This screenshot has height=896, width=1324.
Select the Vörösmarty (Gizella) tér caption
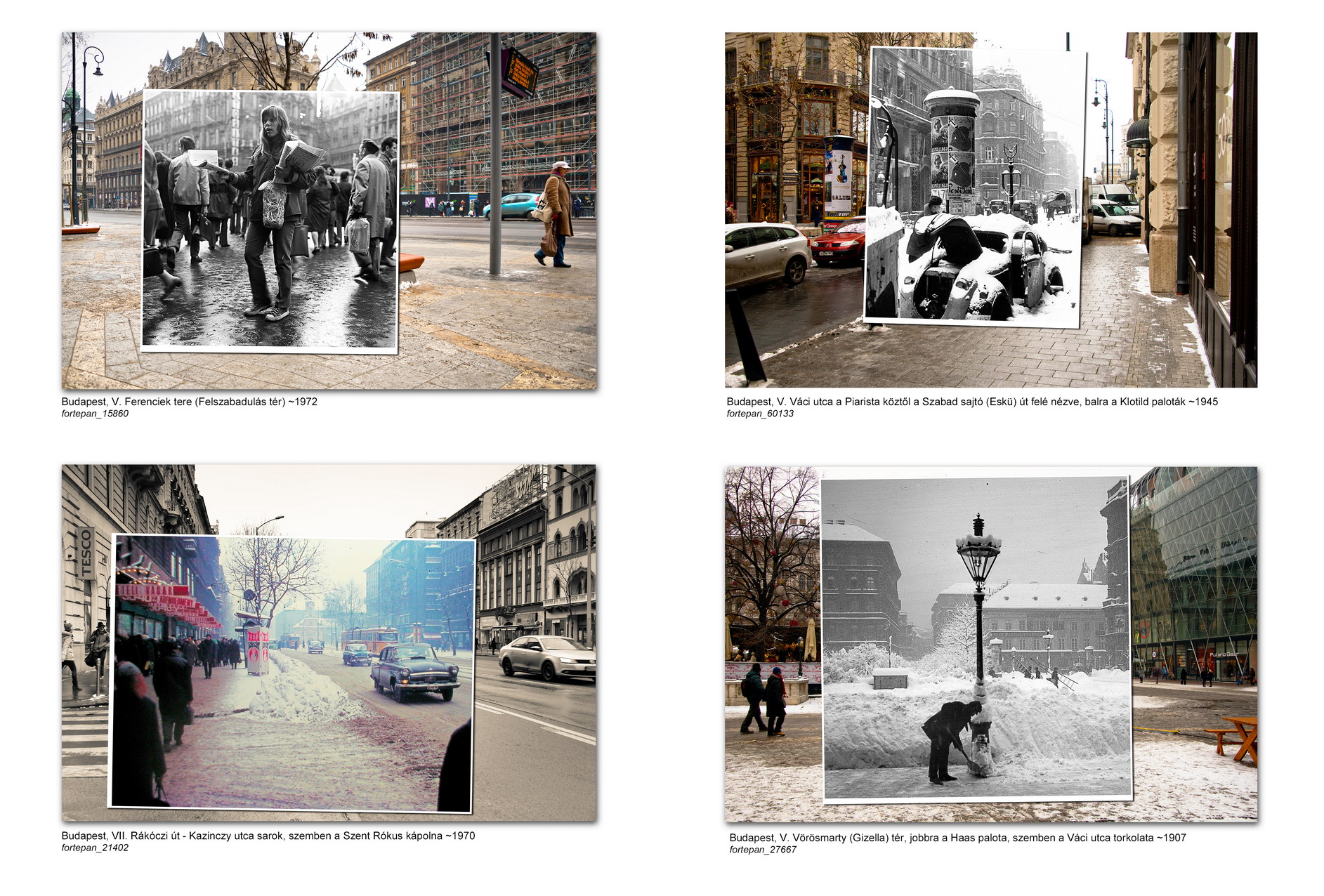[x=957, y=838]
